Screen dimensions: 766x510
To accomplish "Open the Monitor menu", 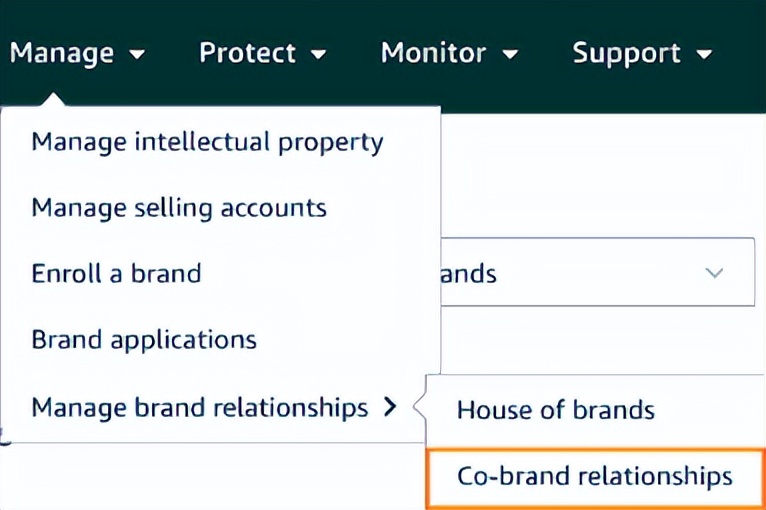I will tap(433, 53).
